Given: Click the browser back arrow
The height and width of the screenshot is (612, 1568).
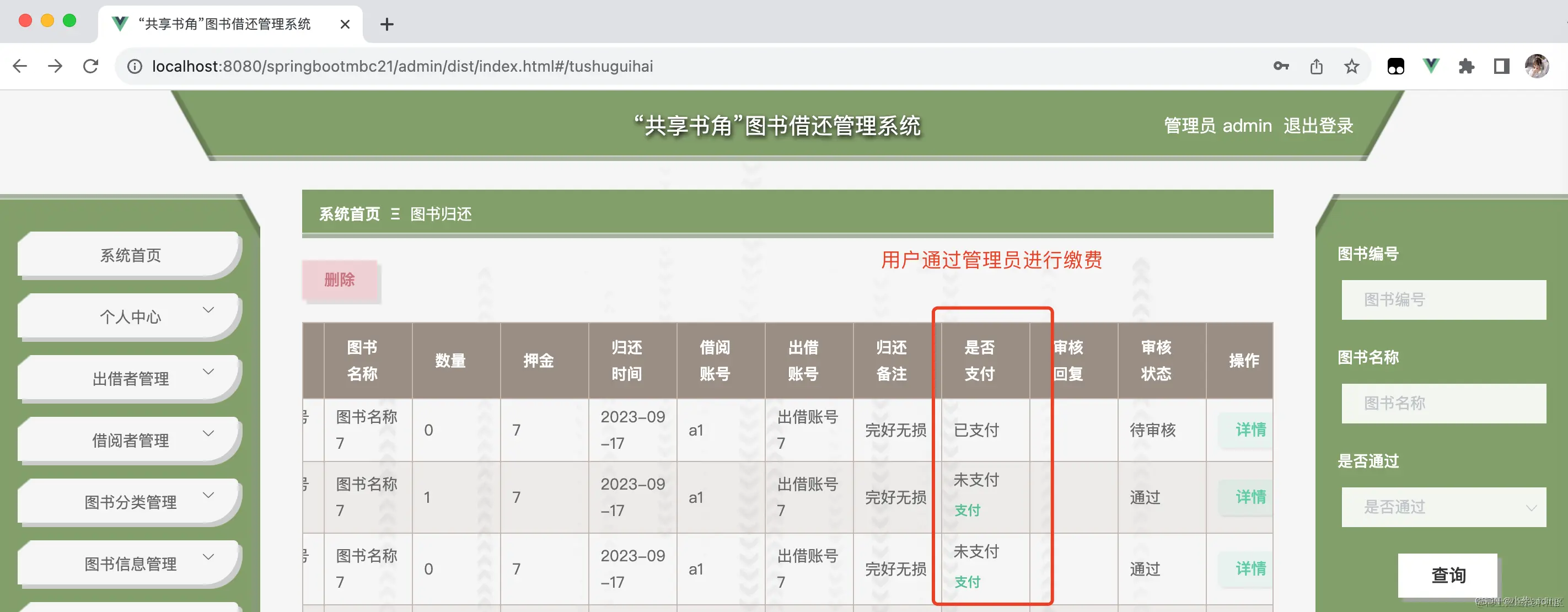Looking at the screenshot, I should pyautogui.click(x=20, y=66).
